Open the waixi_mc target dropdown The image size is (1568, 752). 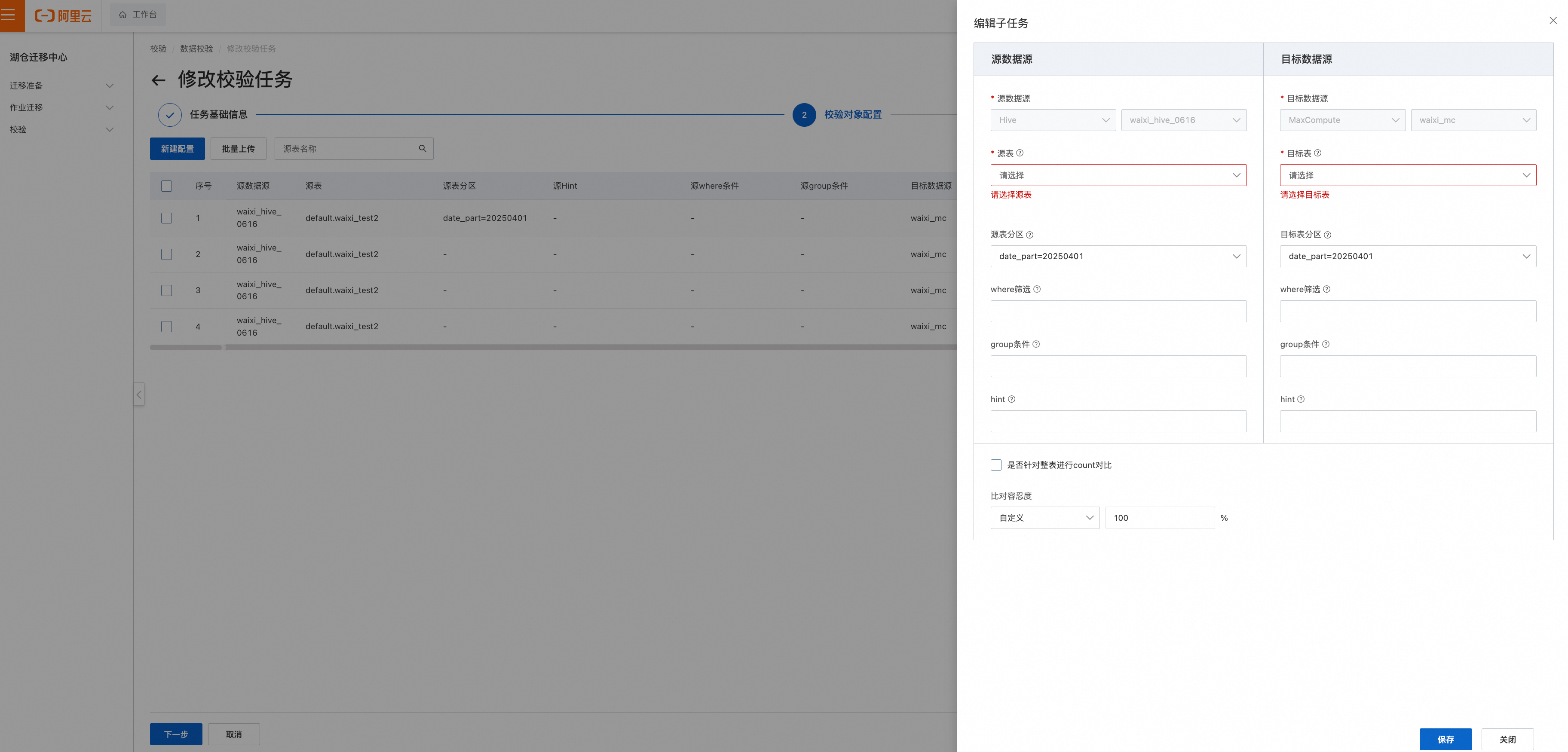coord(1473,120)
